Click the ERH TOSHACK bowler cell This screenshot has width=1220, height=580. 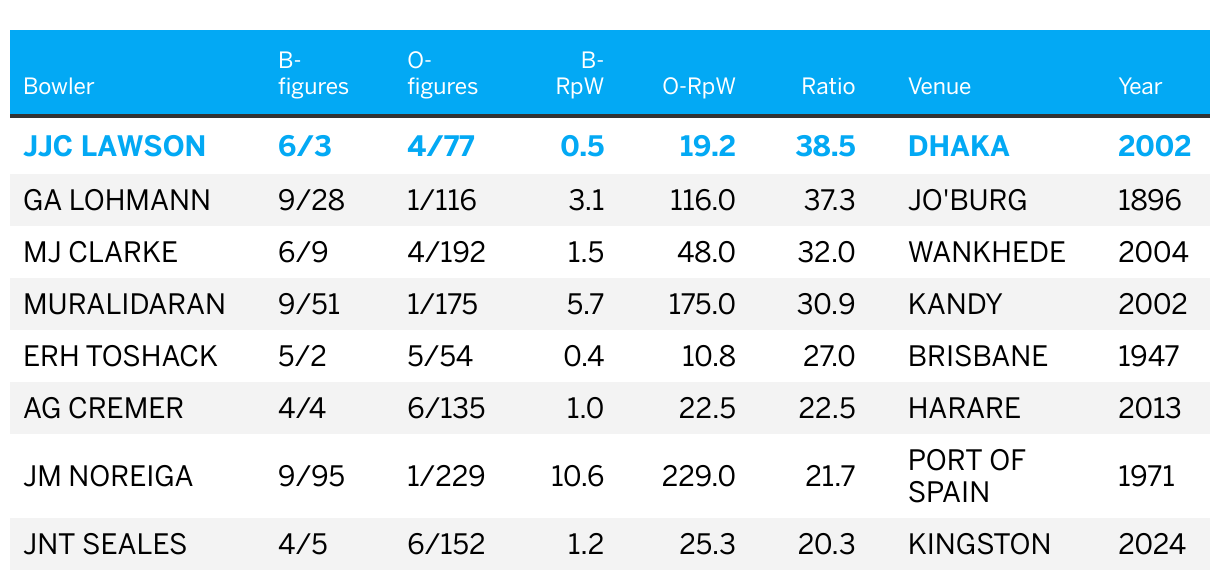pyautogui.click(x=120, y=356)
